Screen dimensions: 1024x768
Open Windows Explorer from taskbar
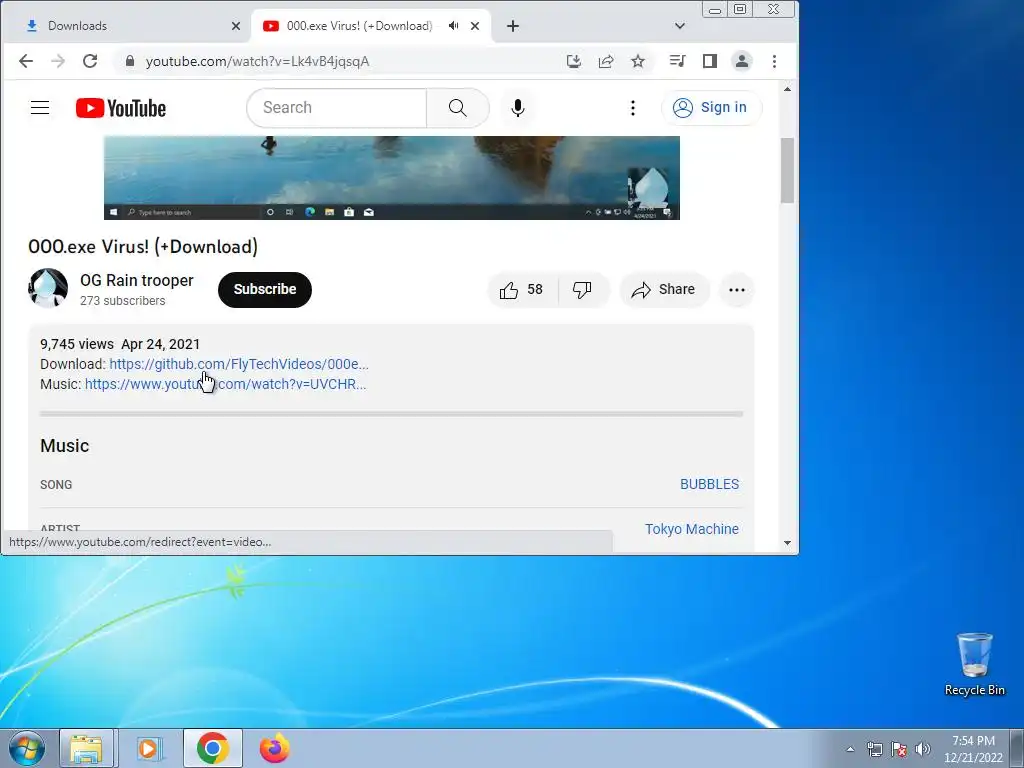point(87,748)
